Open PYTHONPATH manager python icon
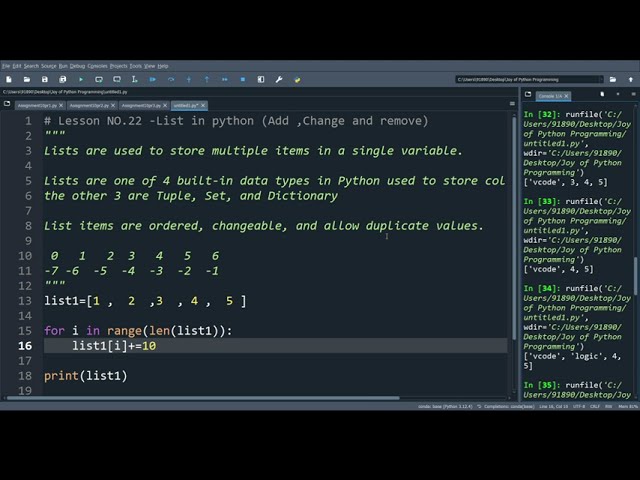 tap(297, 80)
